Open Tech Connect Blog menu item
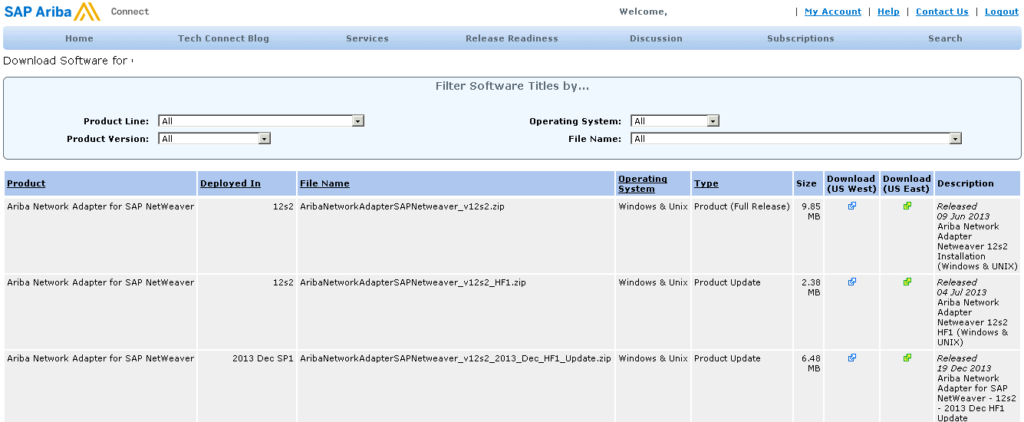Viewport: 1024px width, 422px height. [223, 39]
